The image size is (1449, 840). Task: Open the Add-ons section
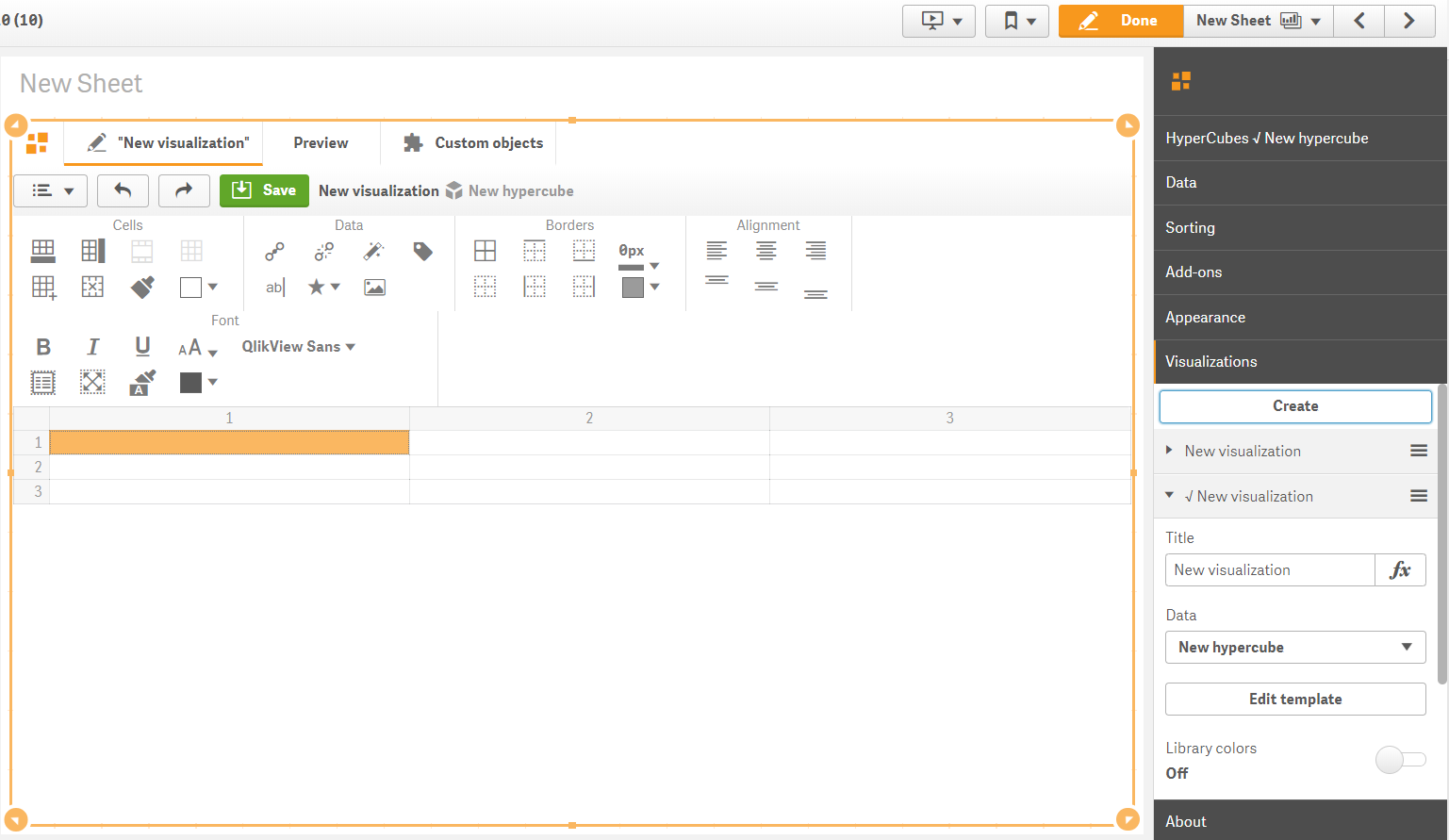[x=1300, y=272]
